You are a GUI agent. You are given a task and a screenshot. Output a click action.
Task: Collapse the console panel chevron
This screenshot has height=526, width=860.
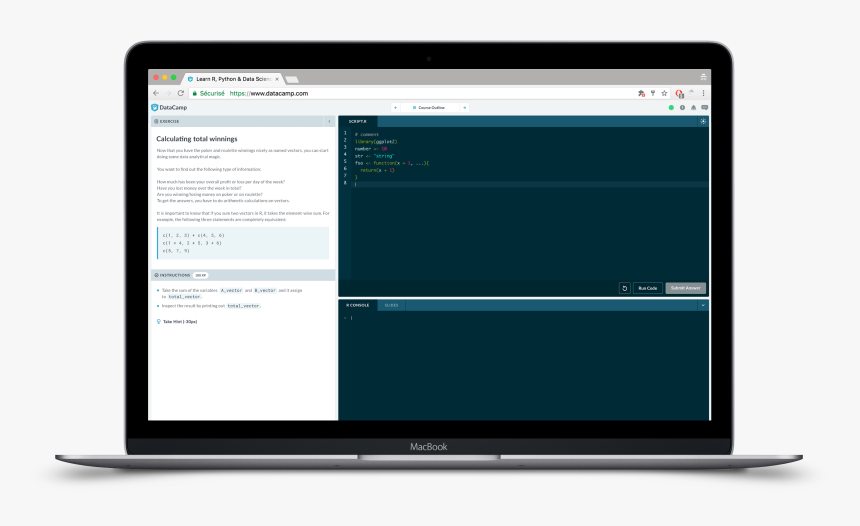tap(703, 305)
